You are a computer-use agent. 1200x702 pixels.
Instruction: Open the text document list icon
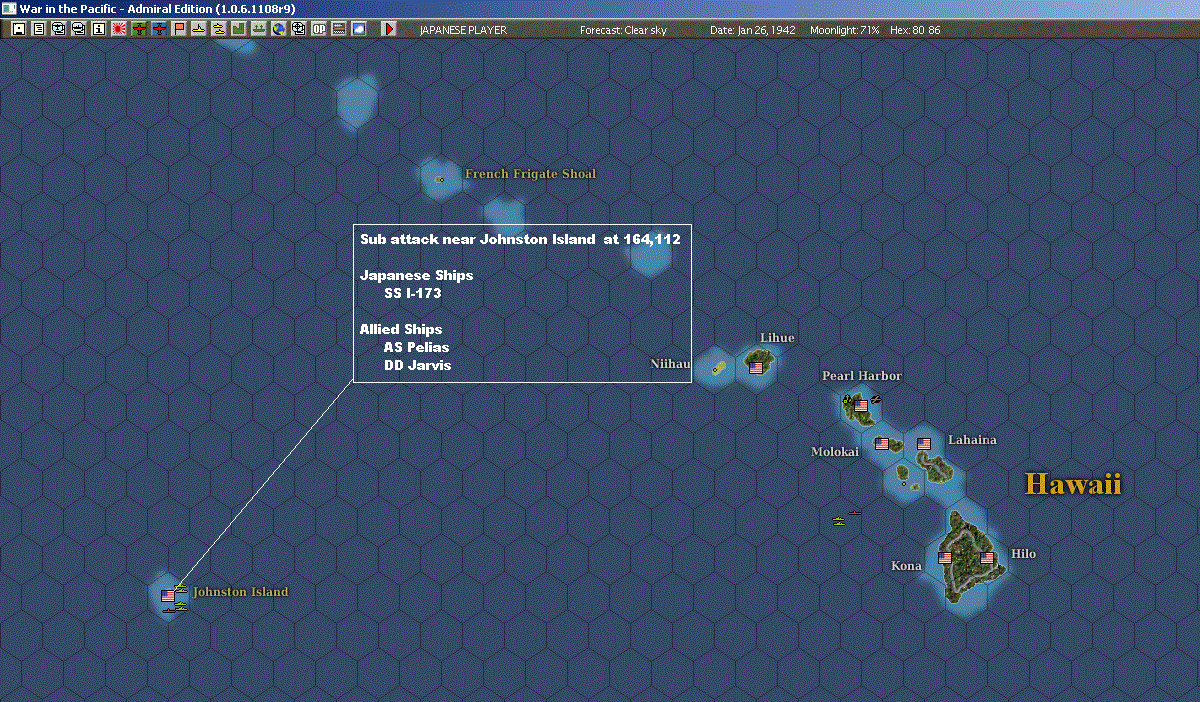(x=38, y=29)
